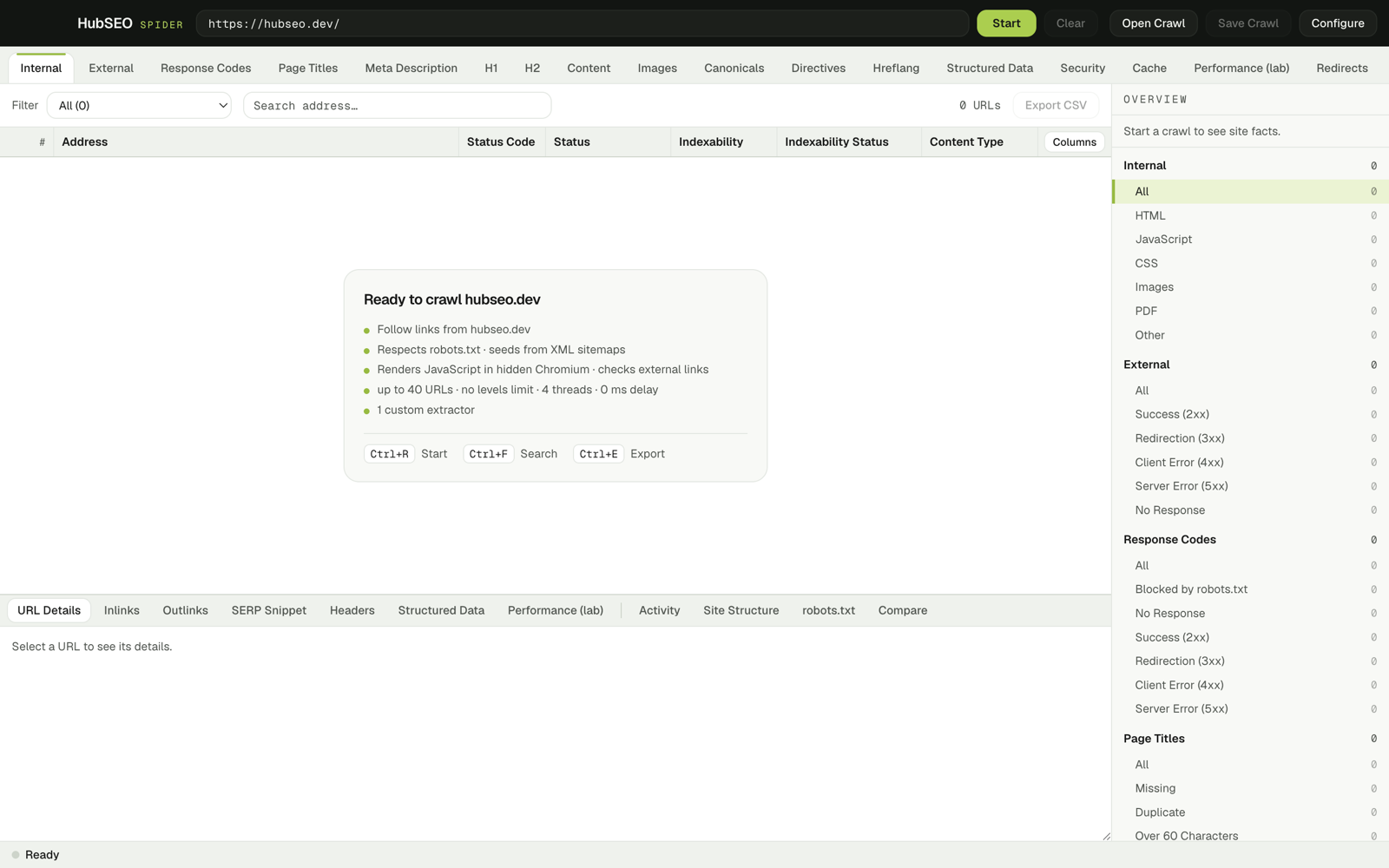This screenshot has height=868, width=1389.
Task: Open the Outlinks detail tab
Action: pos(185,610)
